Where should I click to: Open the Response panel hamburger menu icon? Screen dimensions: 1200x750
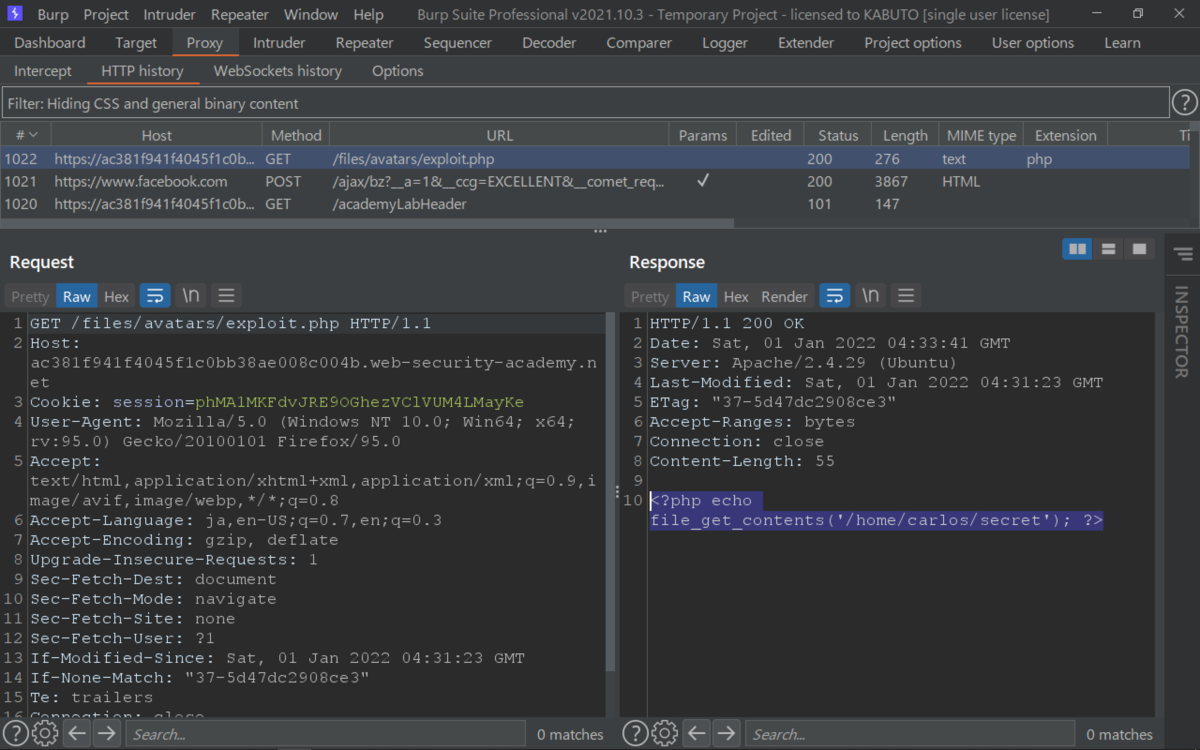click(906, 296)
